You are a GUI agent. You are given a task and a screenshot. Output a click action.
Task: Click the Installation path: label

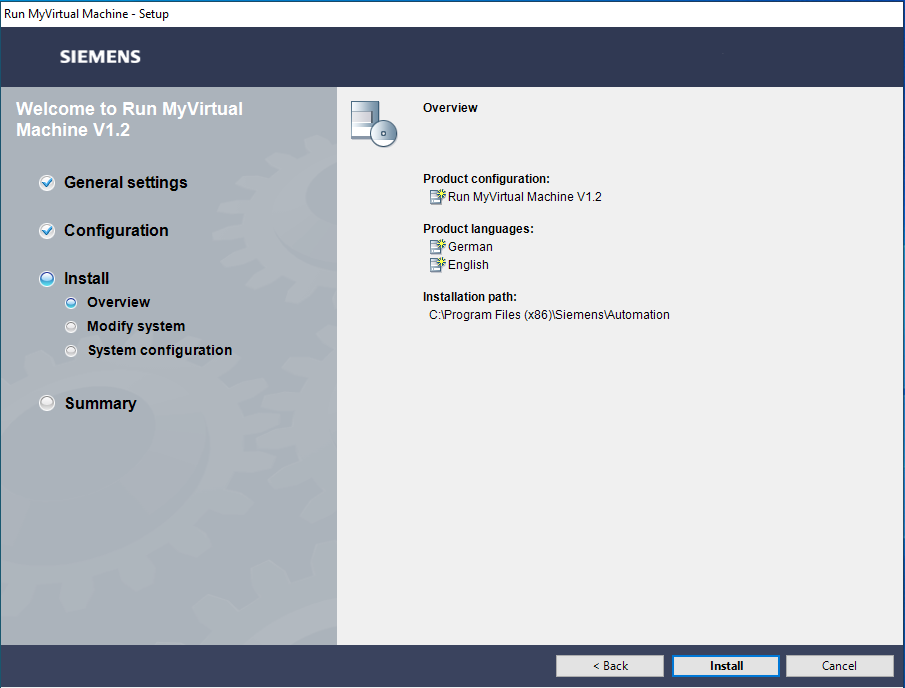click(469, 297)
